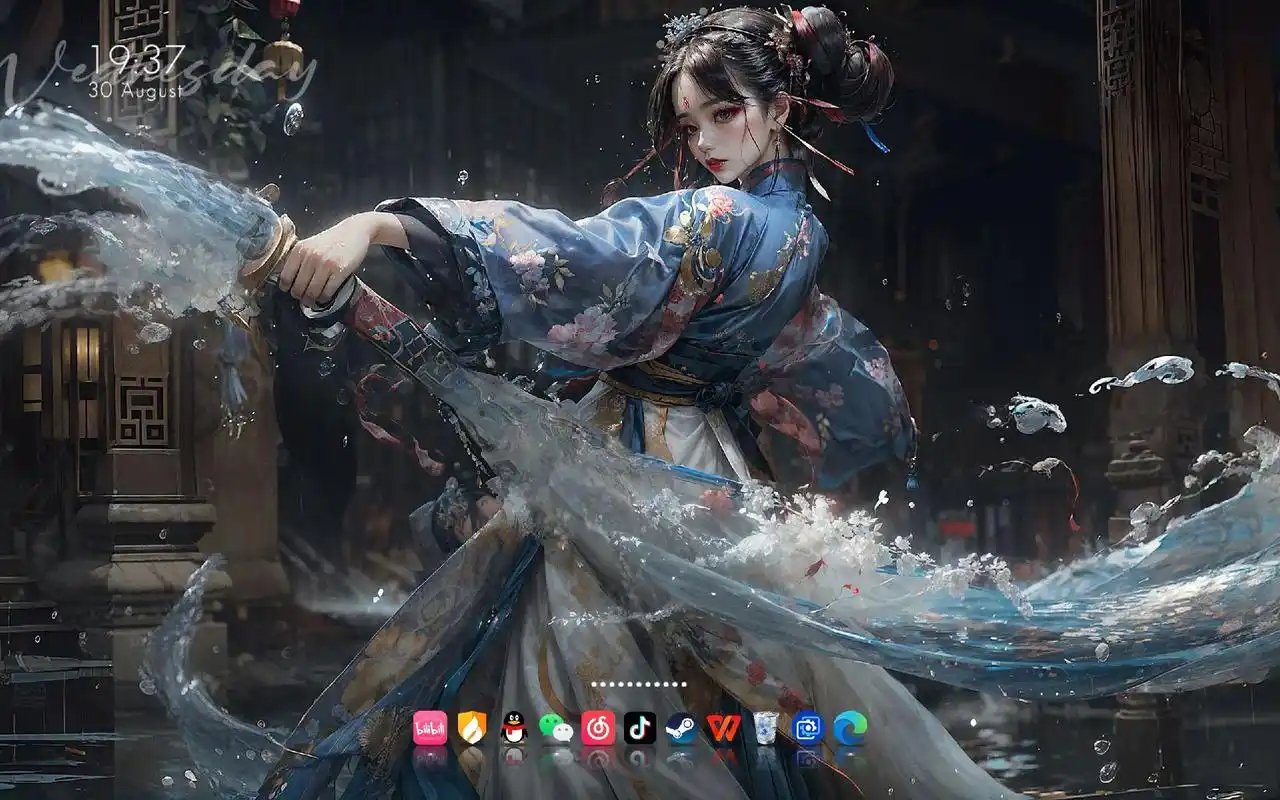
Task: Launch WPS Office
Action: [721, 729]
